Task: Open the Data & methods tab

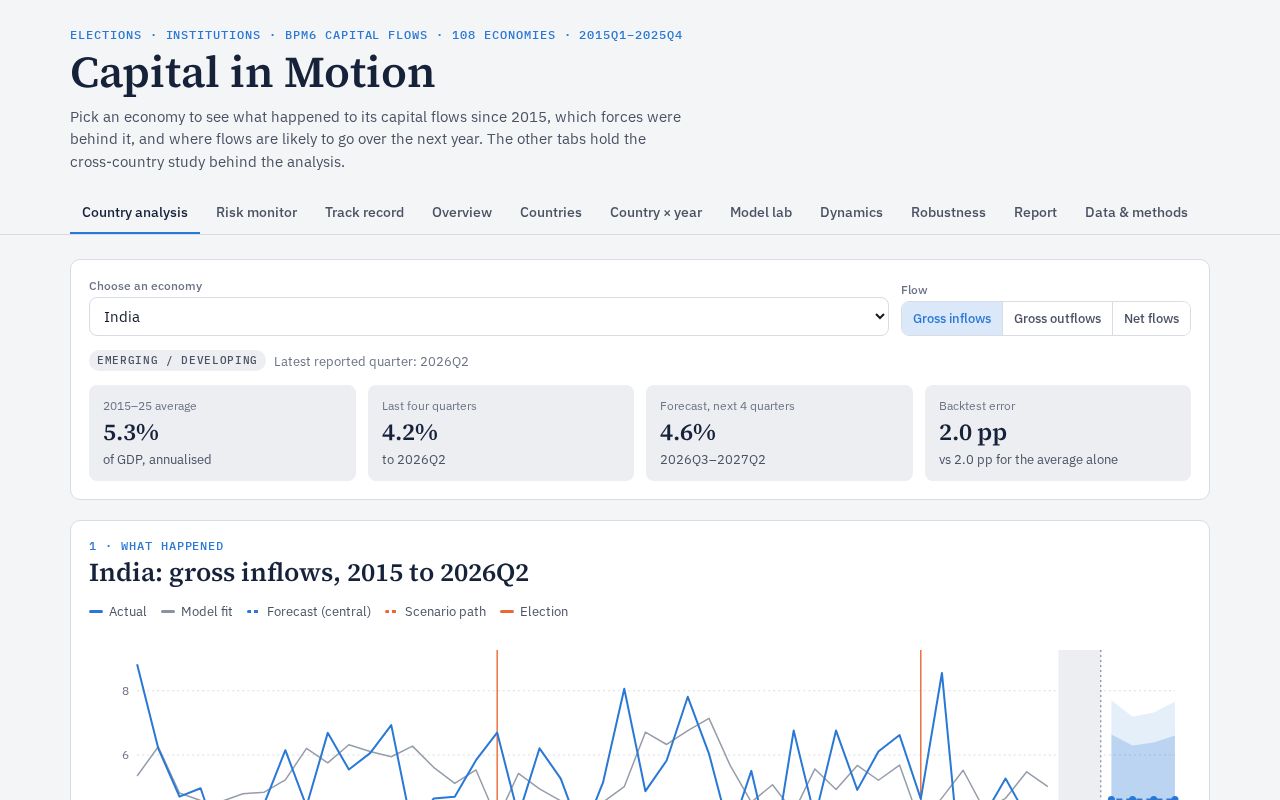Action: click(1136, 212)
